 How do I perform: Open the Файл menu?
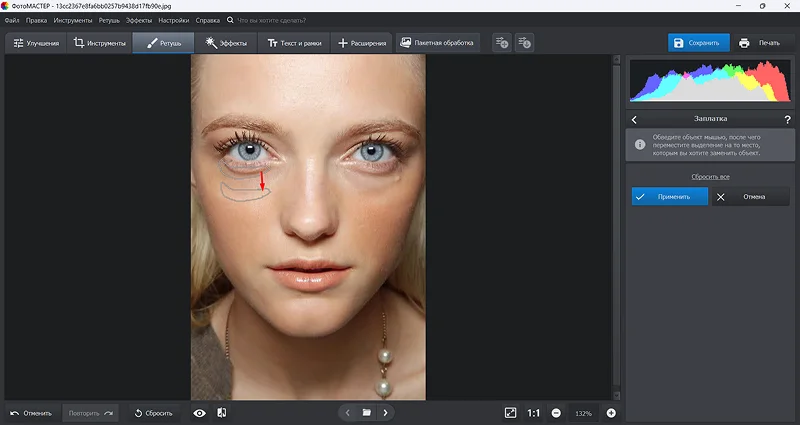pos(12,20)
